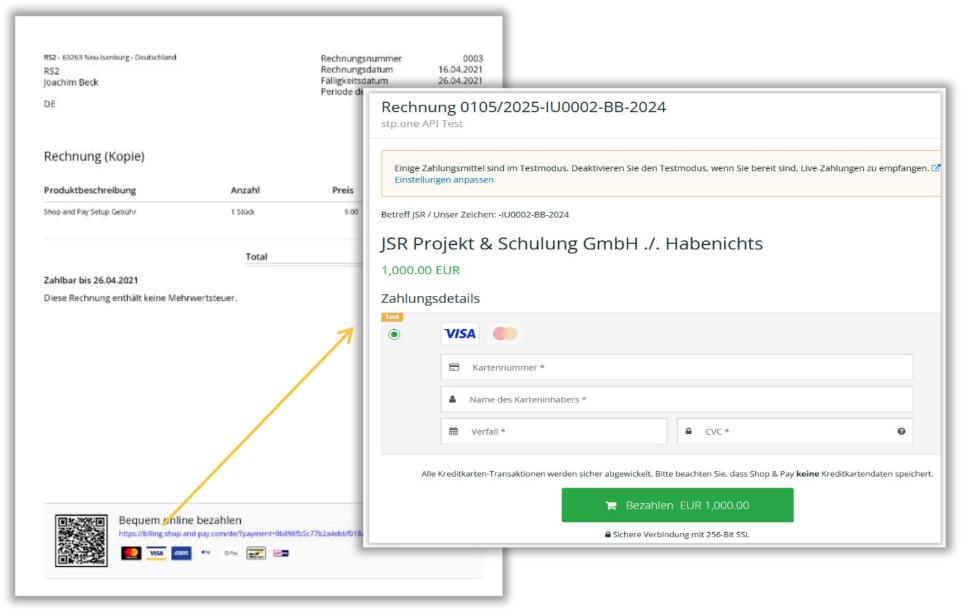The image size is (963, 612).
Task: Click the 'Anzahl' column header
Action: coord(245,190)
